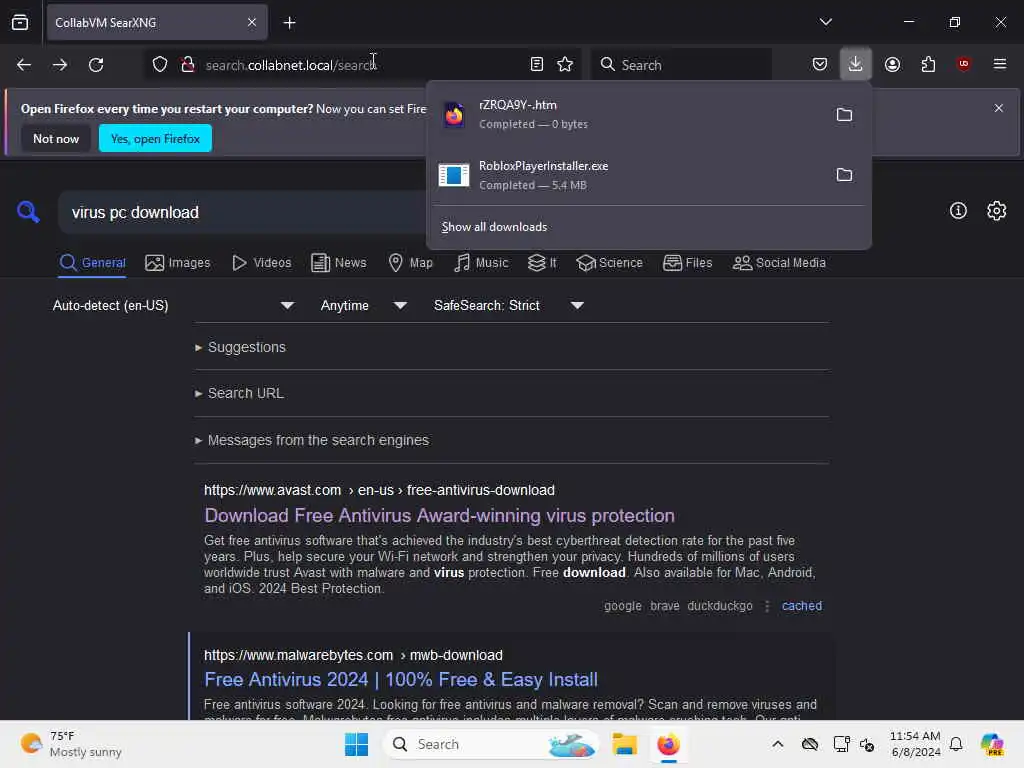Image resolution: width=1024 pixels, height=768 pixels.
Task: Click Yes, open Firefox button
Action: (155, 138)
